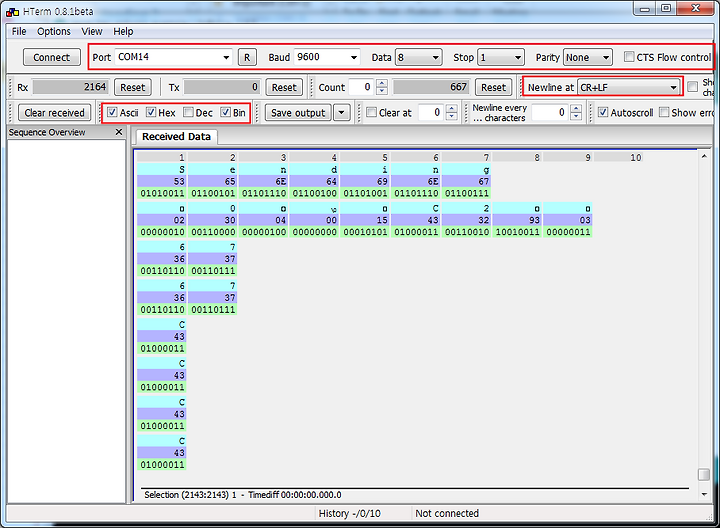Click the received data scroll up arrow
This screenshot has height=528, width=720.
704,157
